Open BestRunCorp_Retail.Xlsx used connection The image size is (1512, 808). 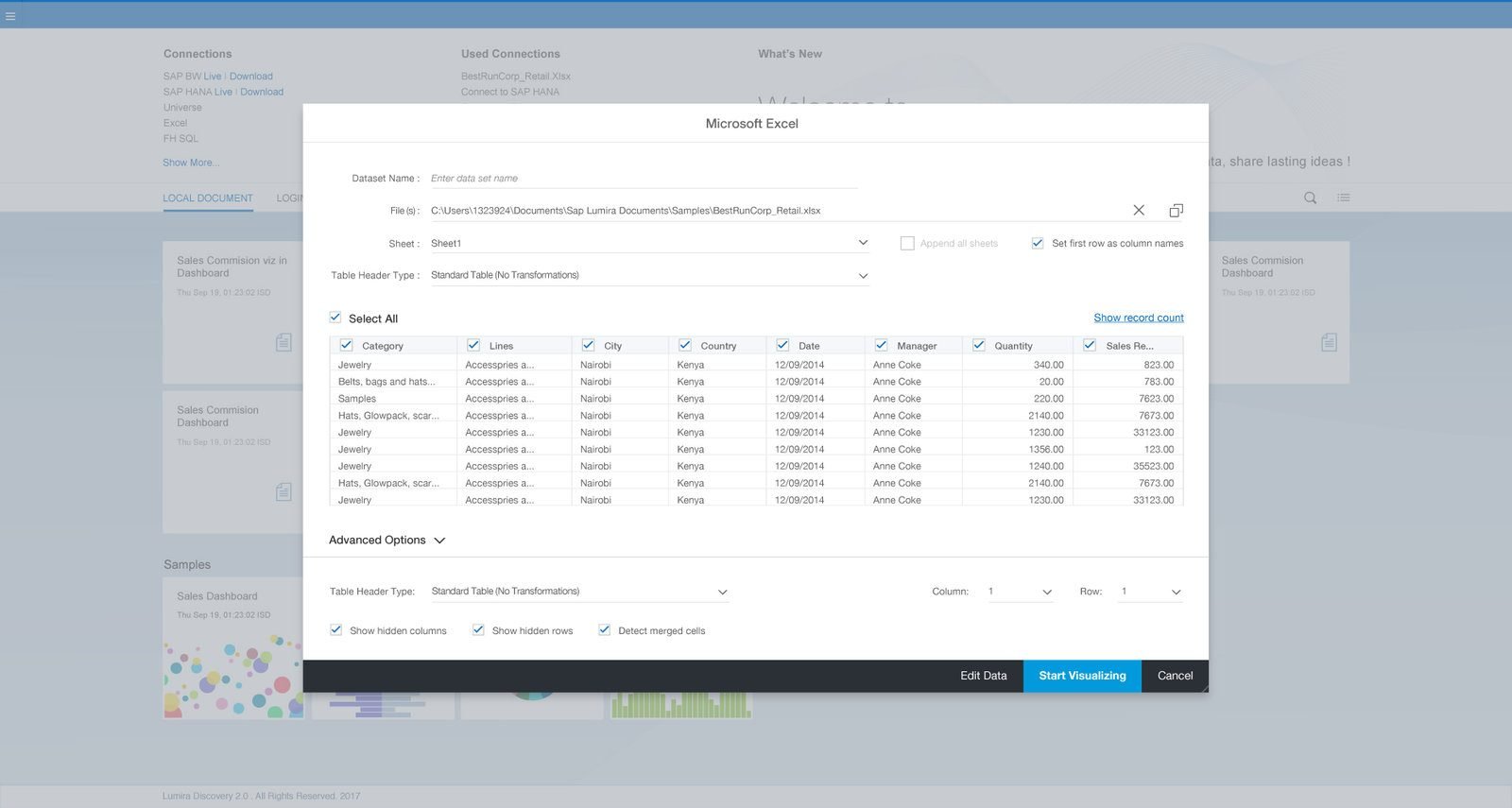516,77
